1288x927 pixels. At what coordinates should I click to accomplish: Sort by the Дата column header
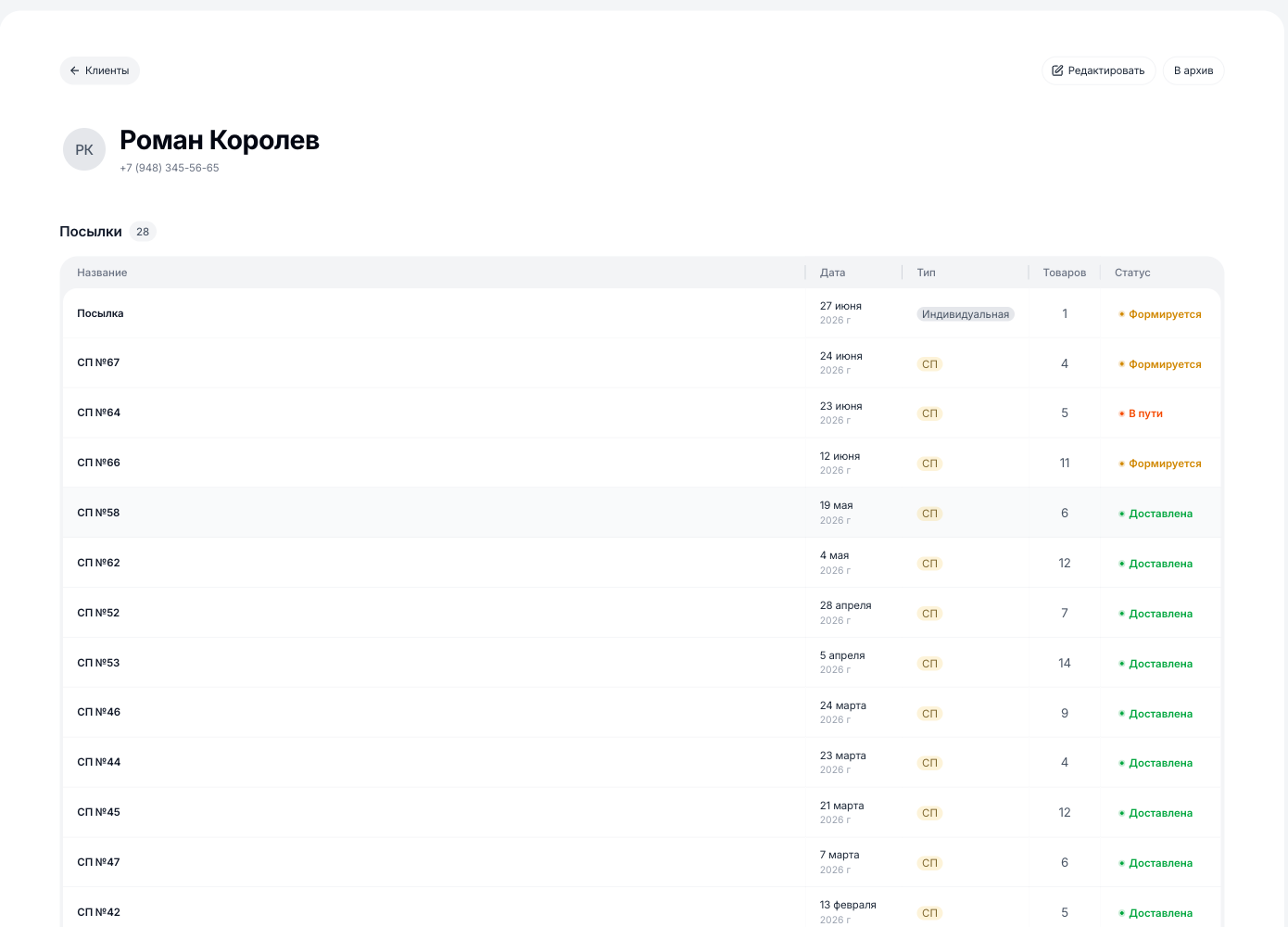coord(832,273)
